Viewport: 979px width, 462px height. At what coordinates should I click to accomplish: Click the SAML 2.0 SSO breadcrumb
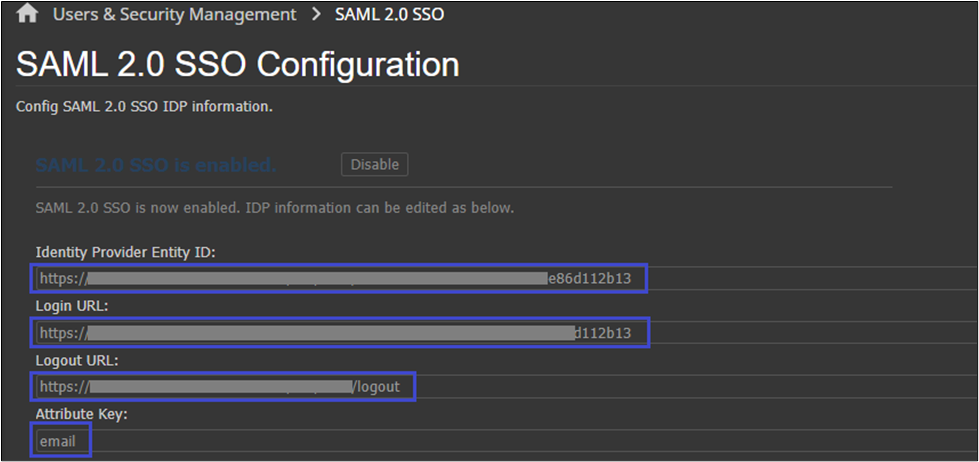(390, 14)
